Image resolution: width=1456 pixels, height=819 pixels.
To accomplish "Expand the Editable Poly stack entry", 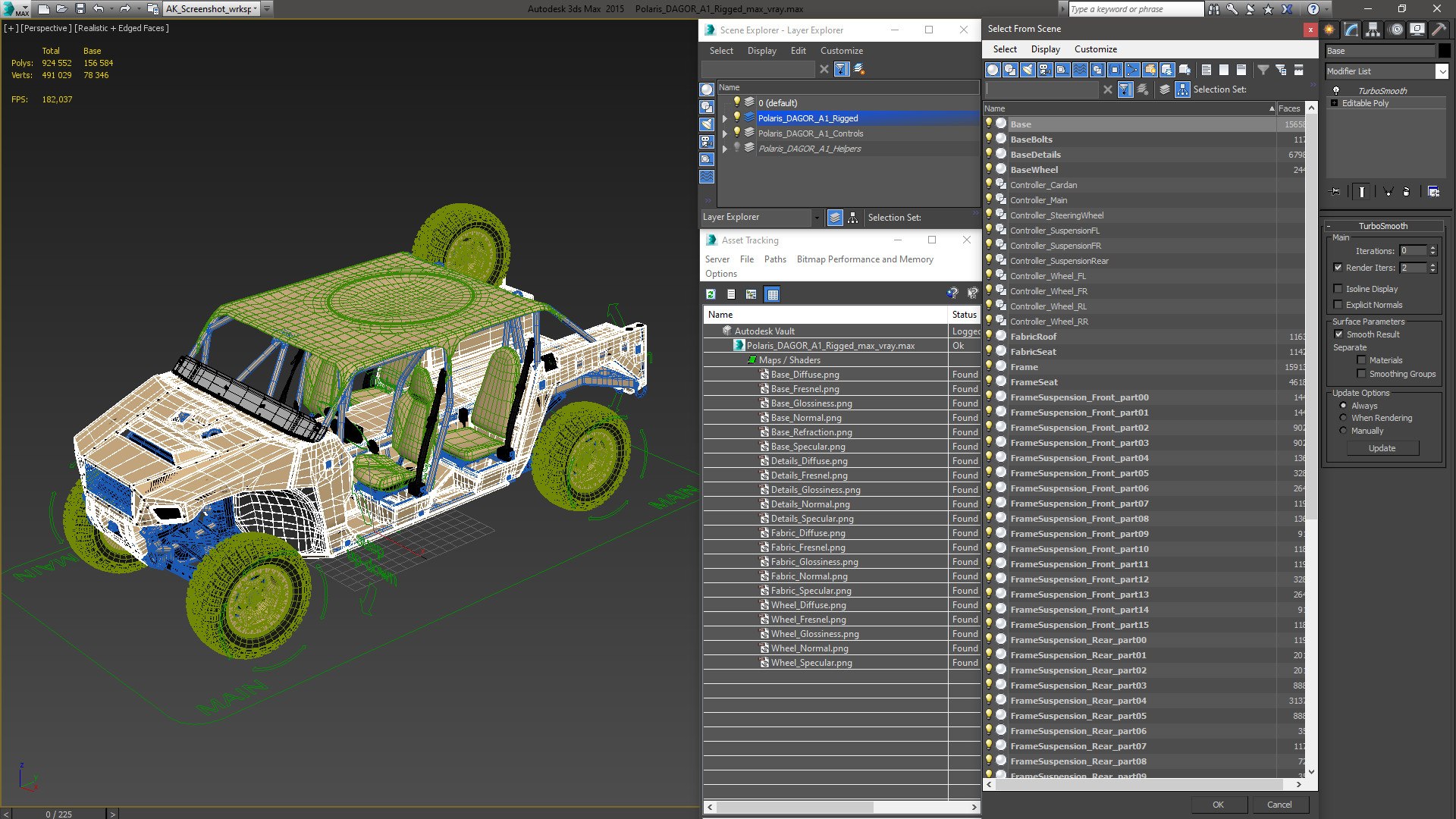I will tap(1334, 103).
